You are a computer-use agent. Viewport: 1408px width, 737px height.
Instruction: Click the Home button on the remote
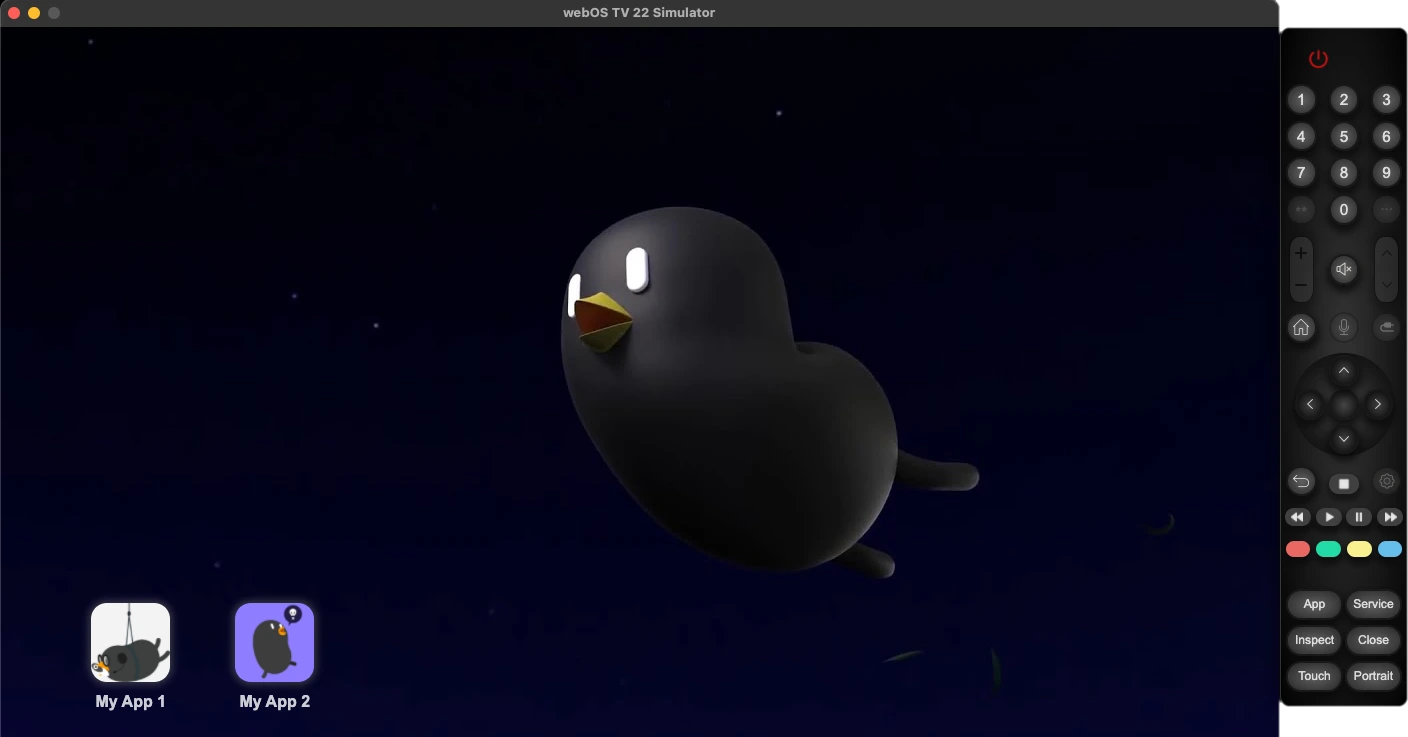point(1301,327)
